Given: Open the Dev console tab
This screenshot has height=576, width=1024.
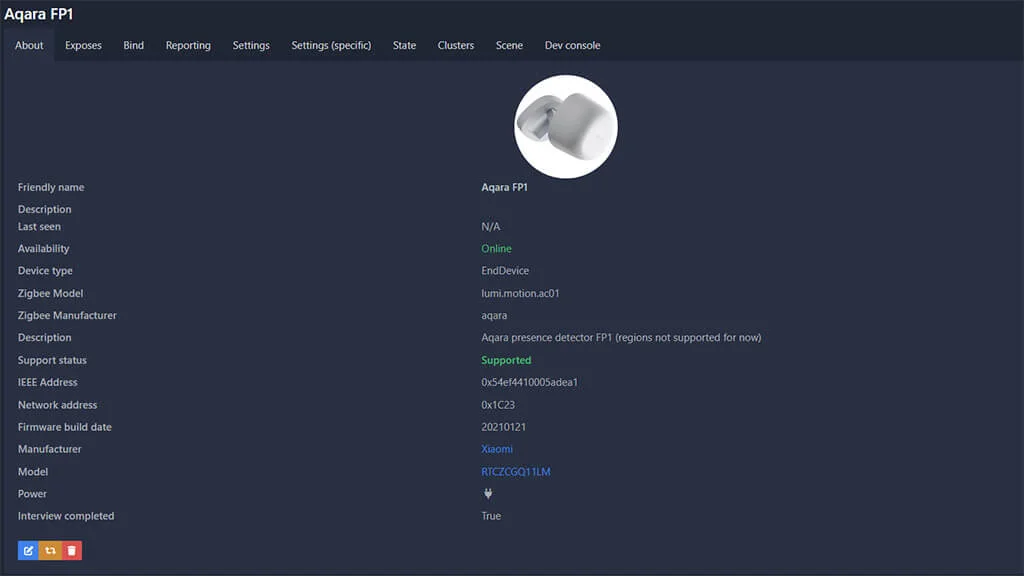Looking at the screenshot, I should click(572, 45).
